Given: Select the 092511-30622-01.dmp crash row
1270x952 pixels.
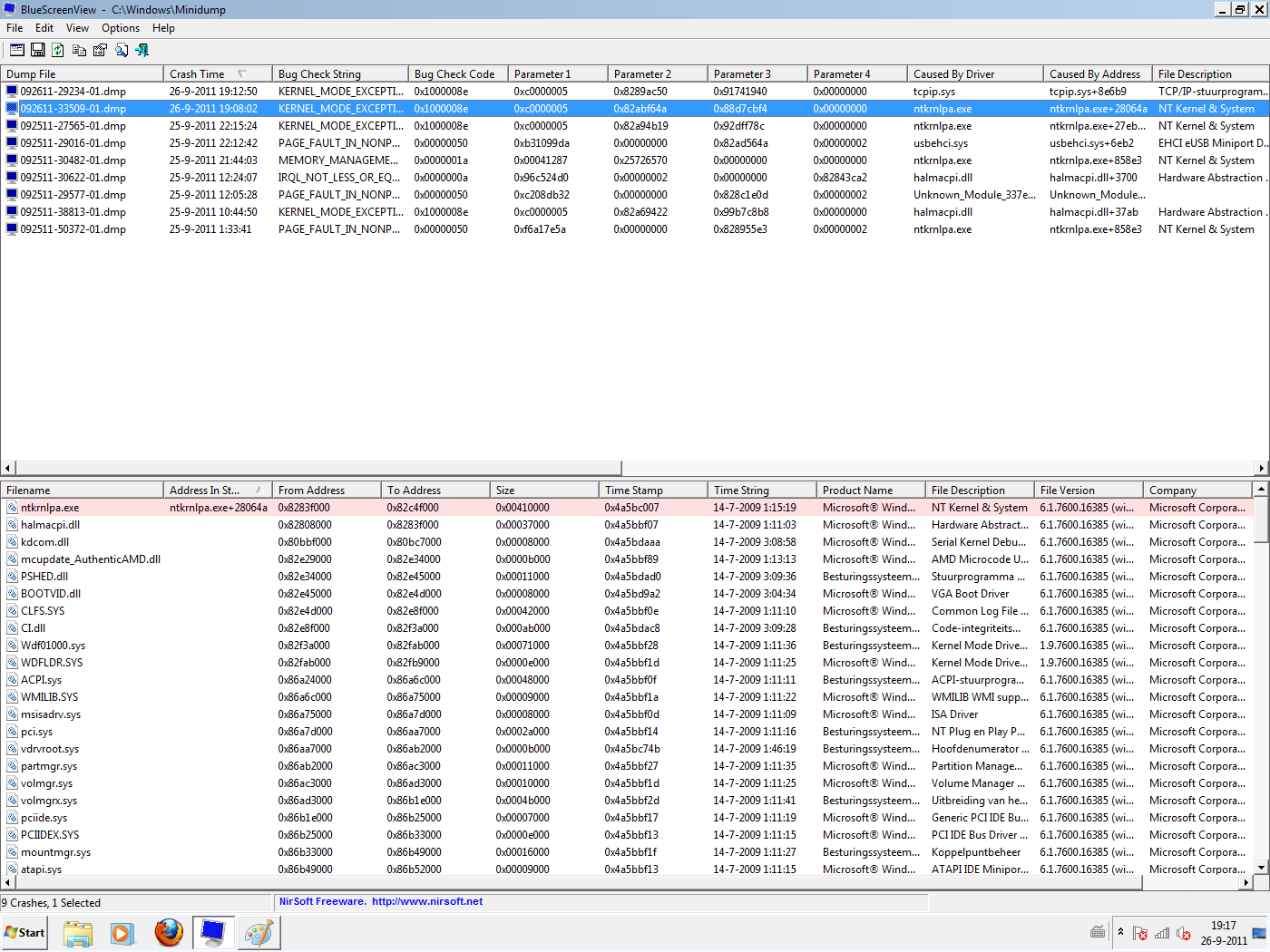Looking at the screenshot, I should pos(634,178).
